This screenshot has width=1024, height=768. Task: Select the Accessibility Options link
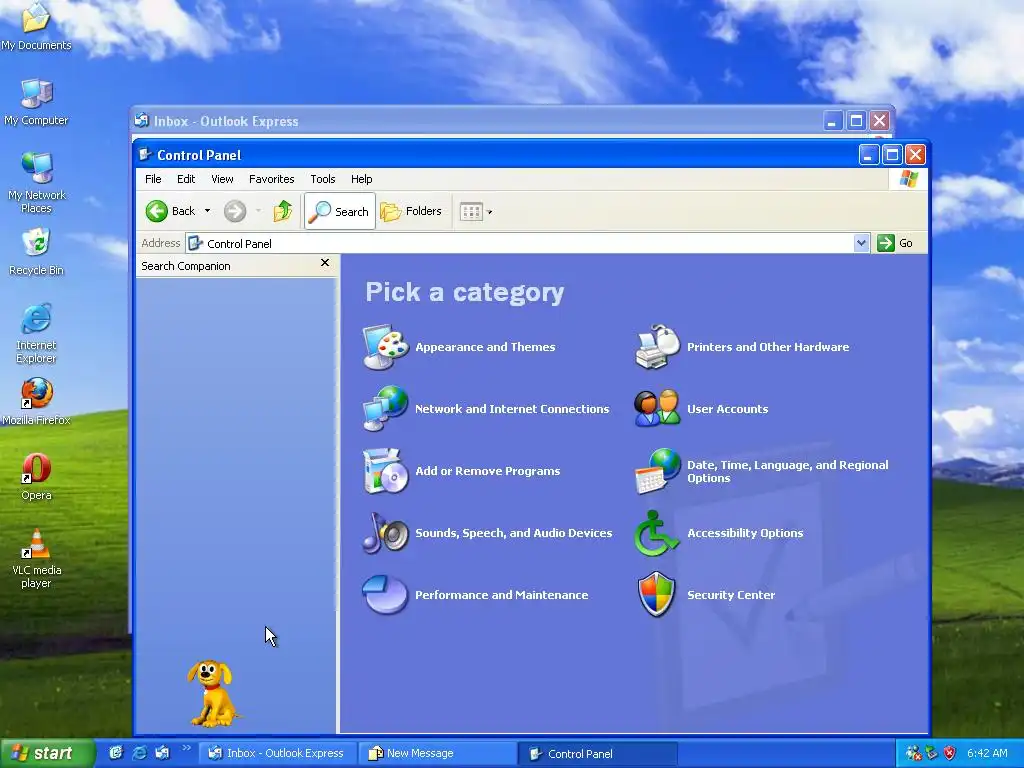[745, 533]
